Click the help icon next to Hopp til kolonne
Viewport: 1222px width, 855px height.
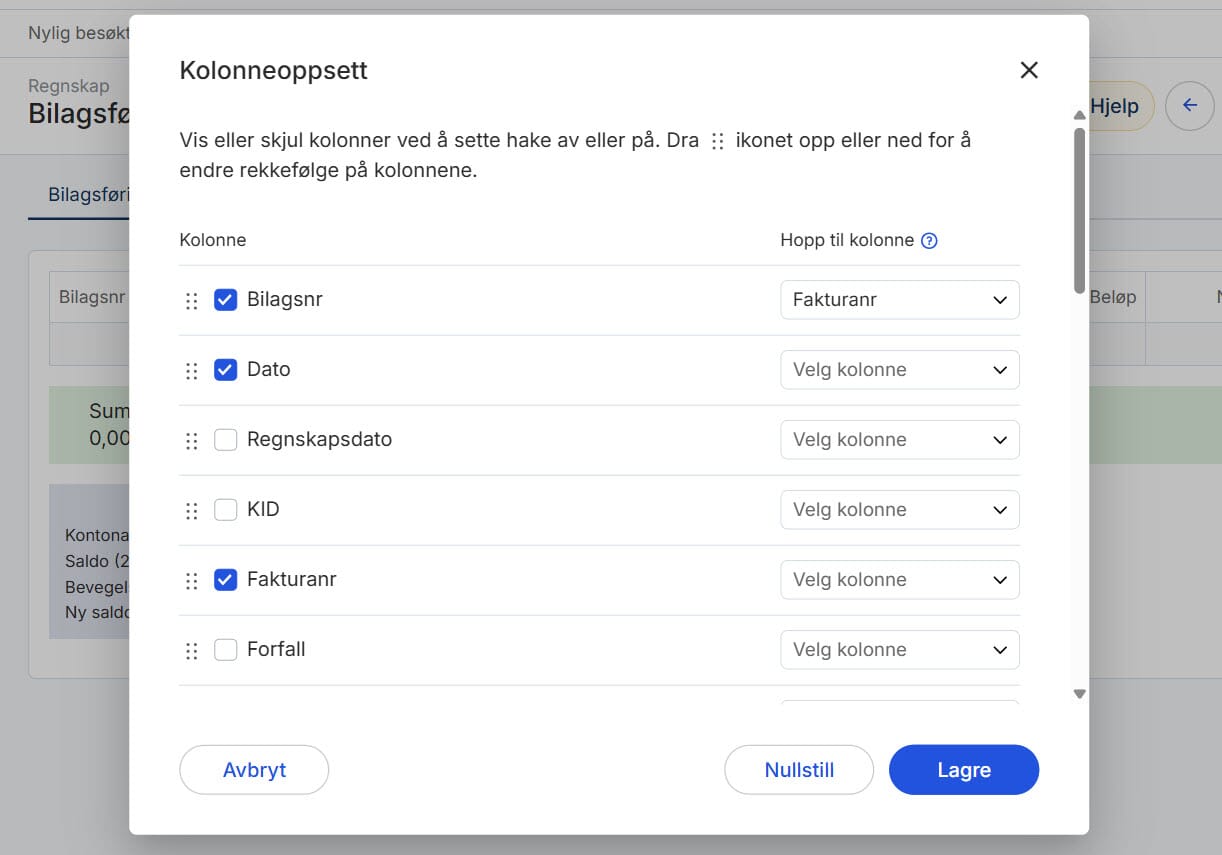point(929,240)
